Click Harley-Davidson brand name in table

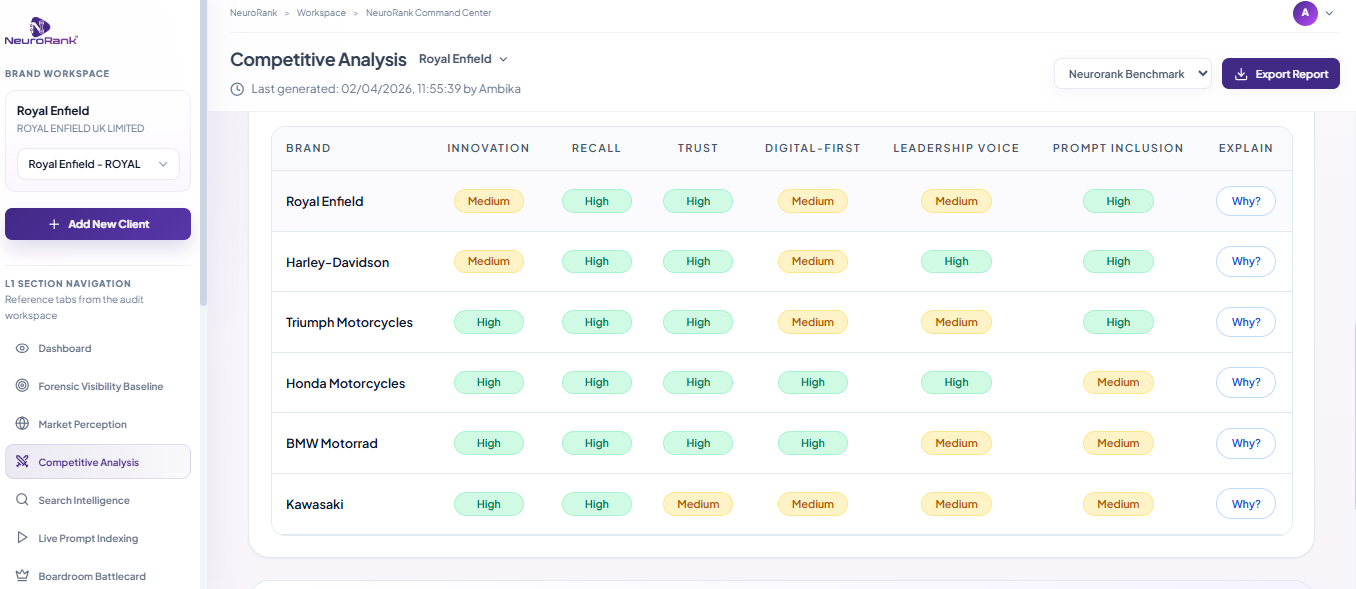(338, 262)
